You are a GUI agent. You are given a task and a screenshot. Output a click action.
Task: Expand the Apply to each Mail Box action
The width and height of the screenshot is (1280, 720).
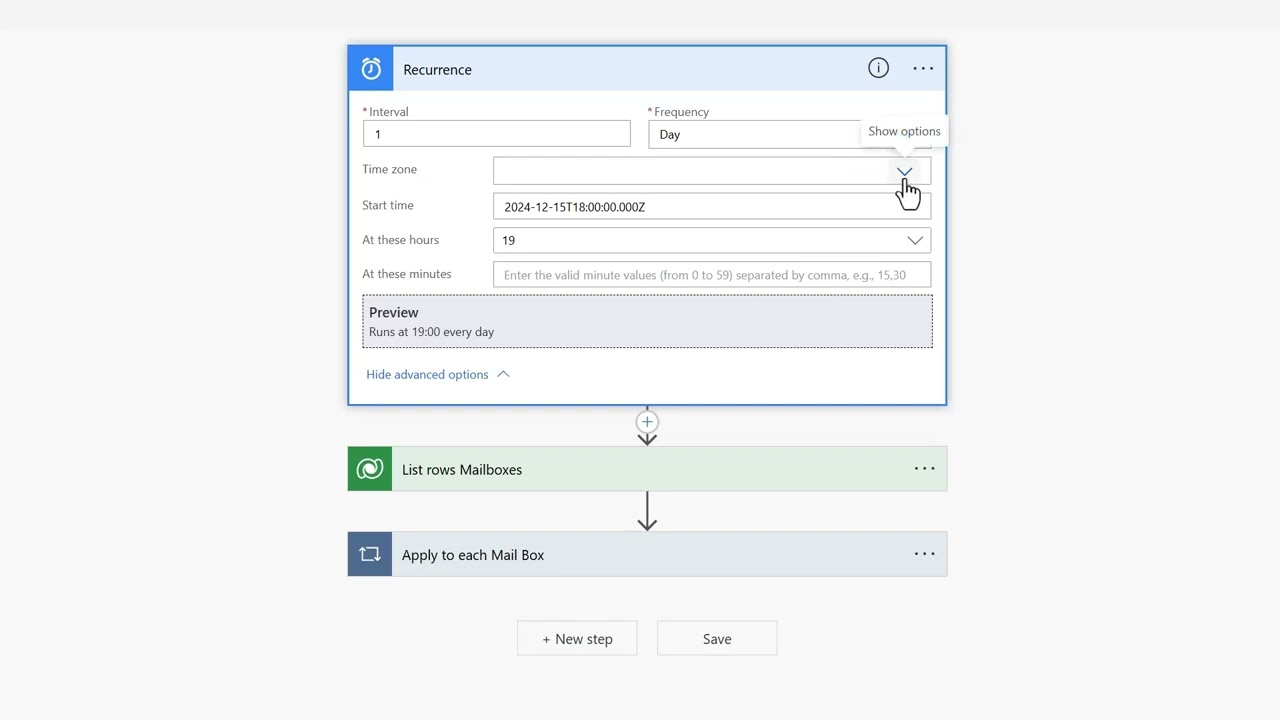point(647,554)
